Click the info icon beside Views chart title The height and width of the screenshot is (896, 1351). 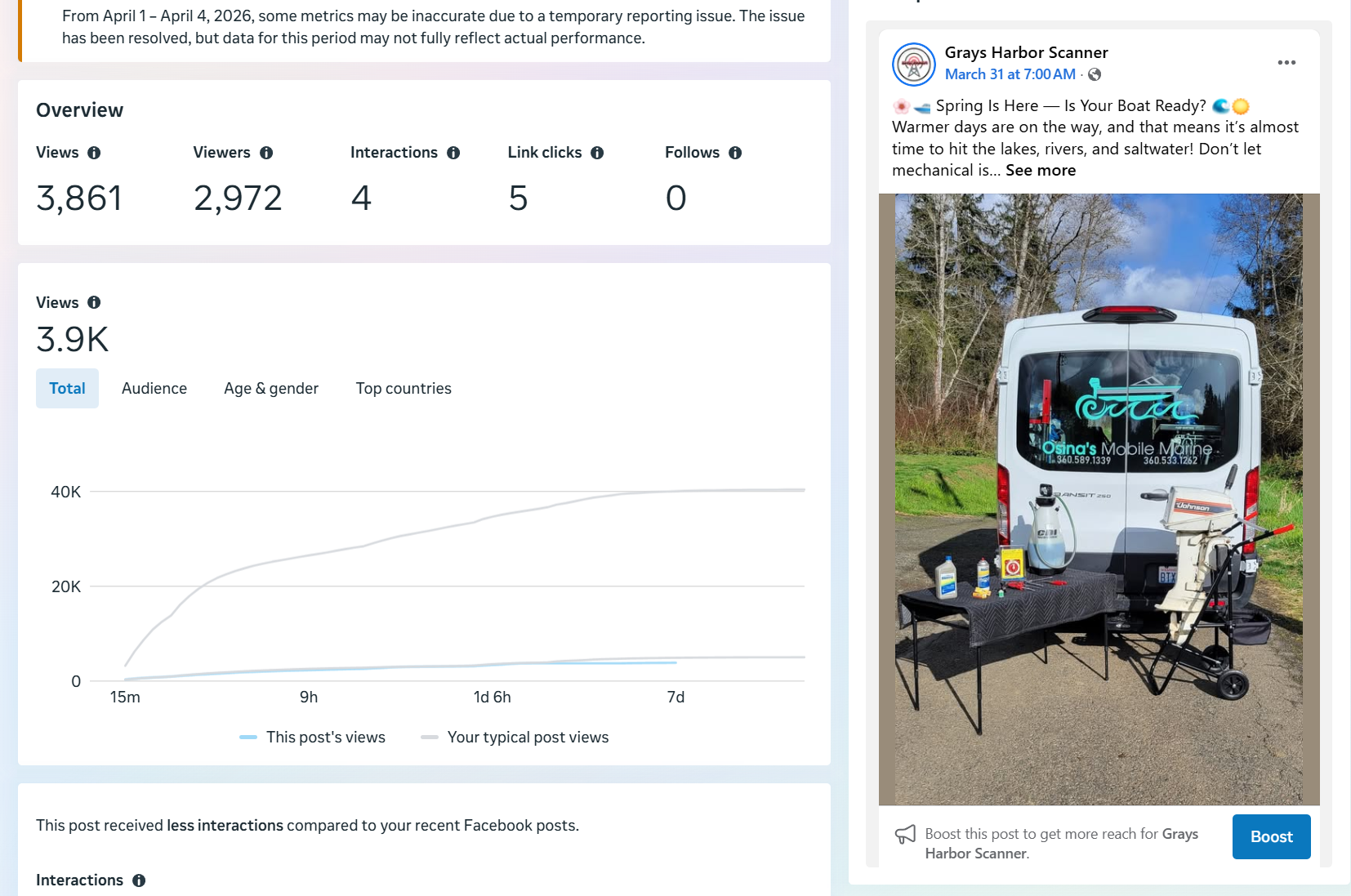pos(94,302)
